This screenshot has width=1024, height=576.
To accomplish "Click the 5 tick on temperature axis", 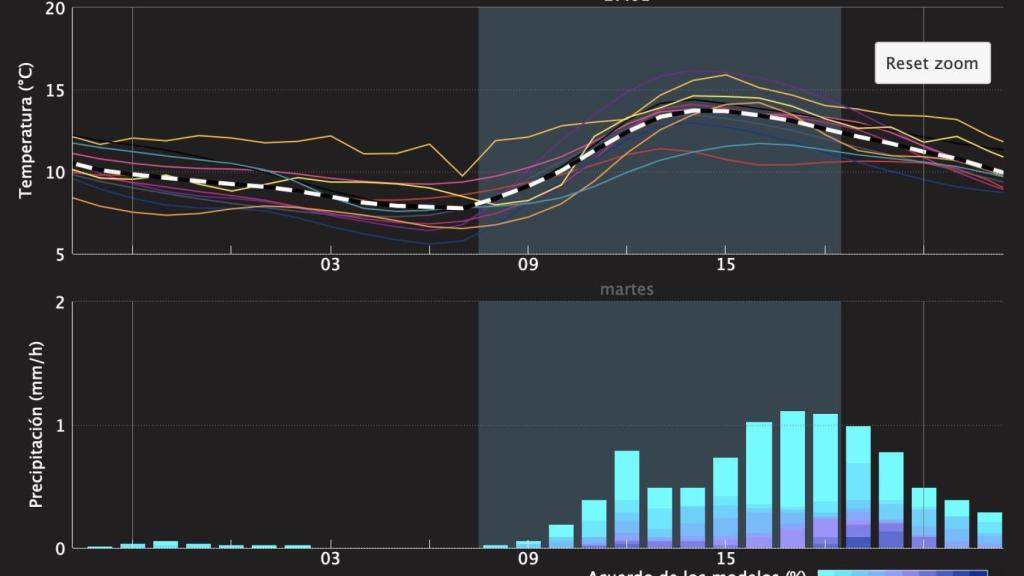I will [x=60, y=255].
